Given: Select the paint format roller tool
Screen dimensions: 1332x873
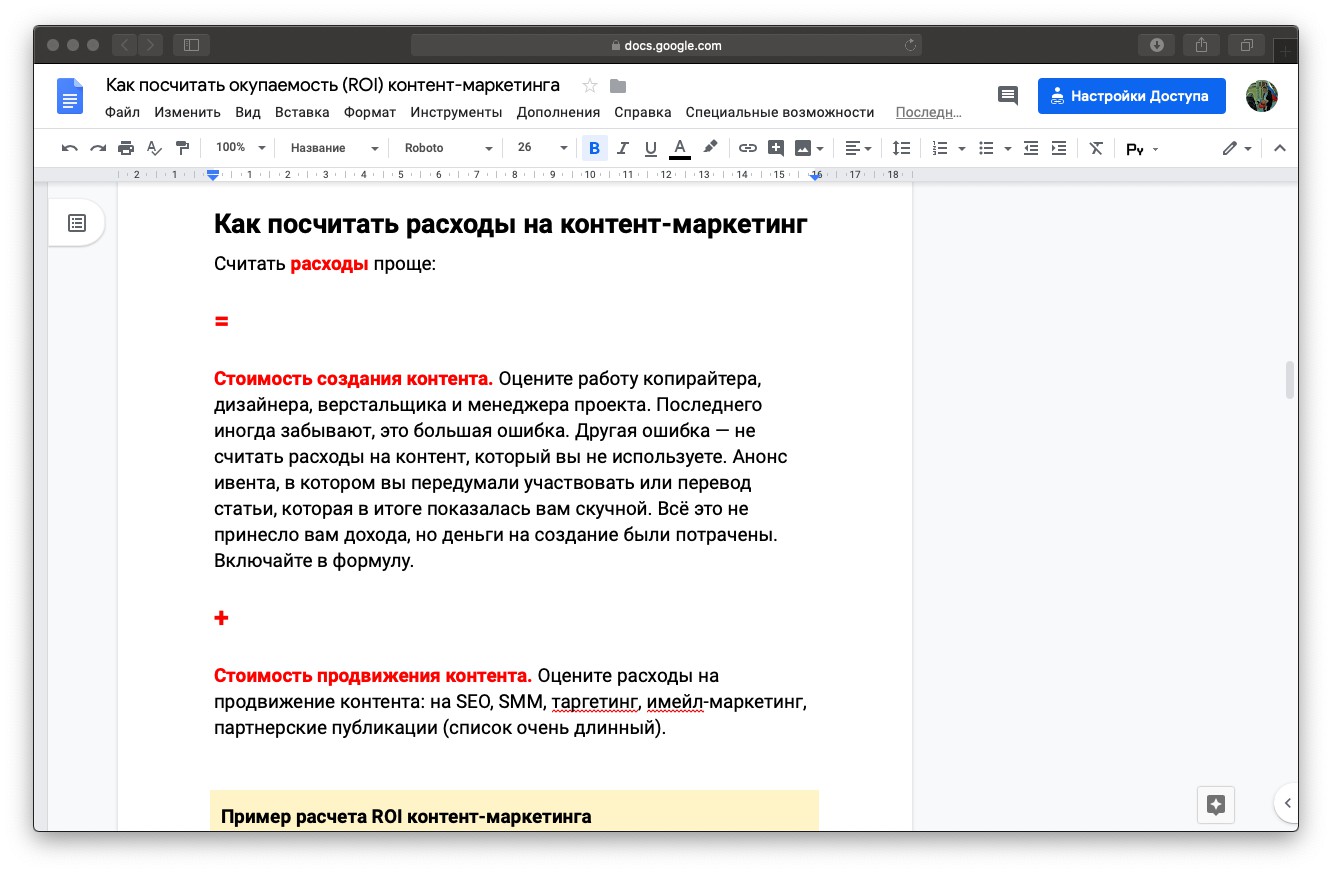Looking at the screenshot, I should [x=181, y=148].
